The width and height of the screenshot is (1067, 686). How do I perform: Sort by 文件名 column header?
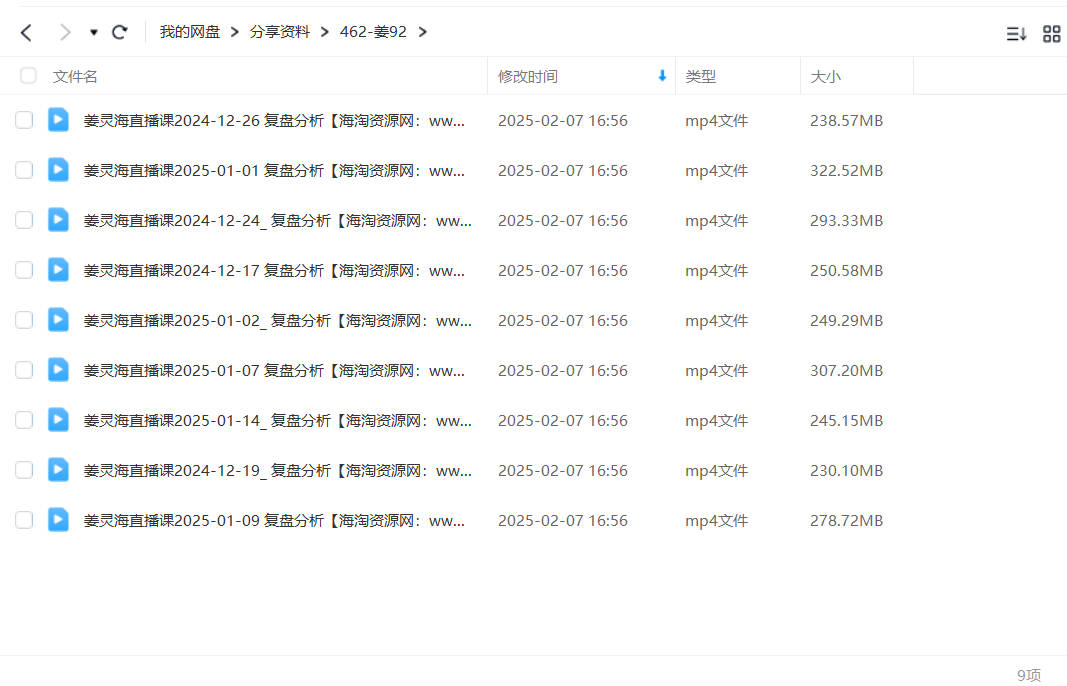tap(75, 76)
